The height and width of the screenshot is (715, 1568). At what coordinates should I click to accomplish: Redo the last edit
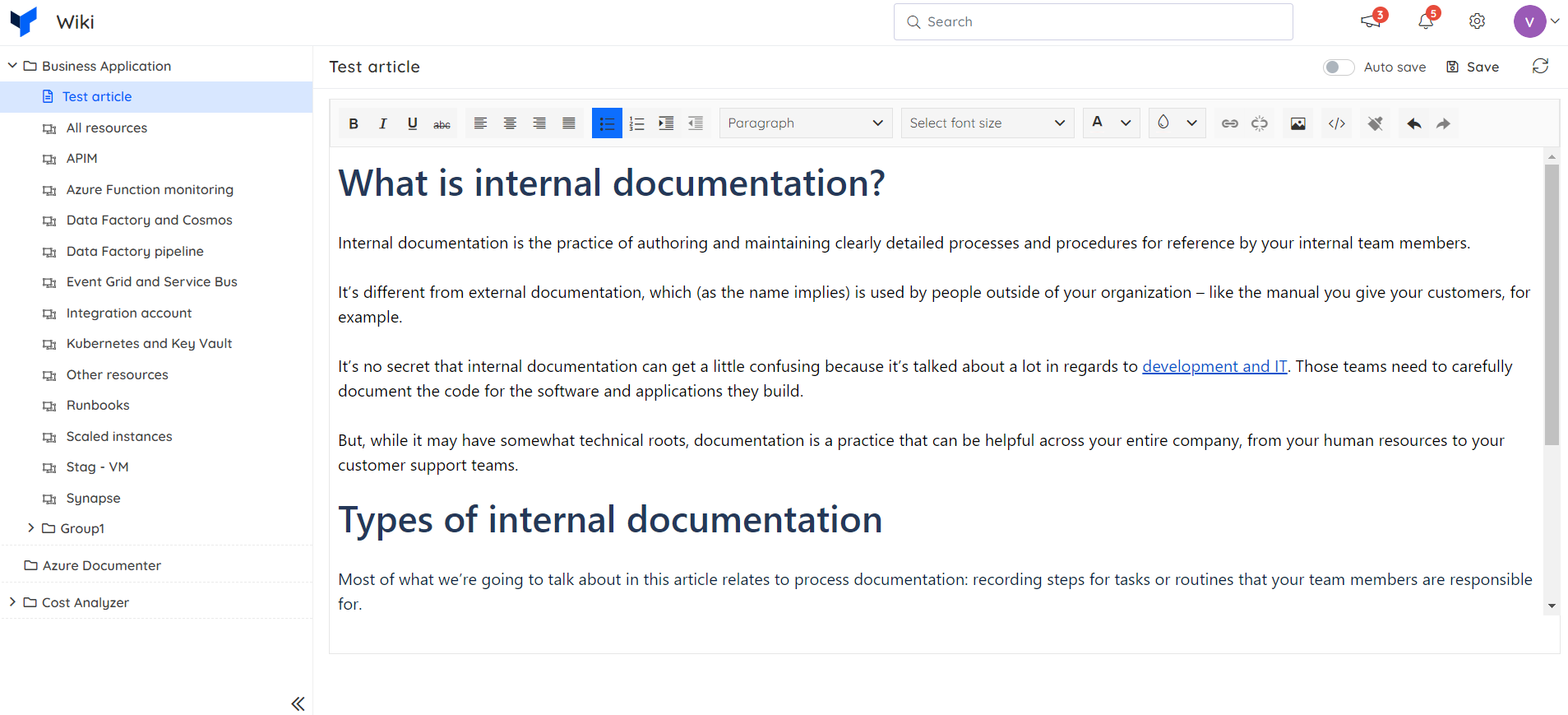[x=1443, y=123]
